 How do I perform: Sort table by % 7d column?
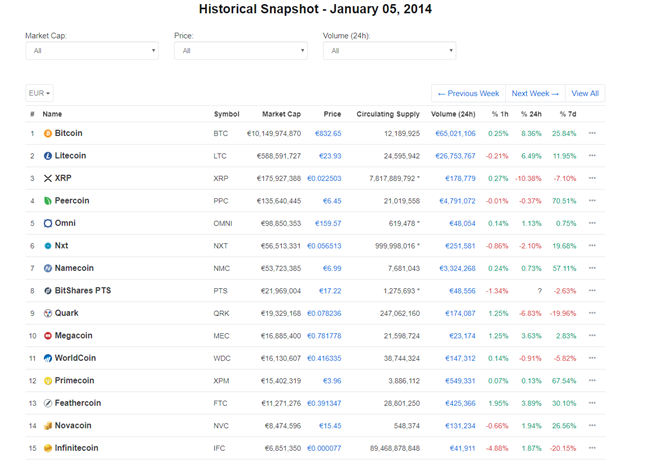[x=568, y=114]
